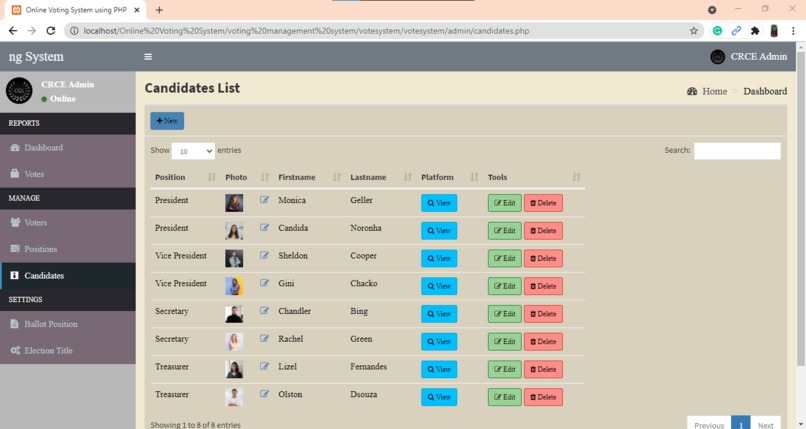The image size is (806, 429).
Task: Click Chandler Bing's photo thumbnail
Action: [234, 314]
